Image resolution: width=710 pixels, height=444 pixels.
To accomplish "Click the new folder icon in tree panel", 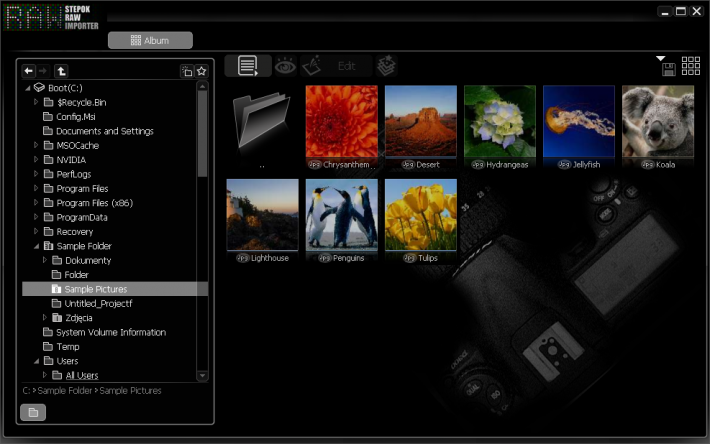I will [x=187, y=71].
